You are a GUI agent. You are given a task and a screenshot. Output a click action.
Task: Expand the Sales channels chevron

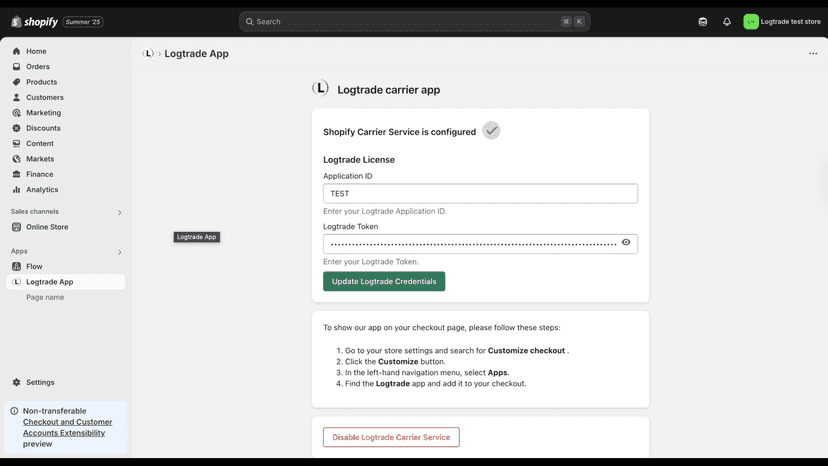click(119, 212)
